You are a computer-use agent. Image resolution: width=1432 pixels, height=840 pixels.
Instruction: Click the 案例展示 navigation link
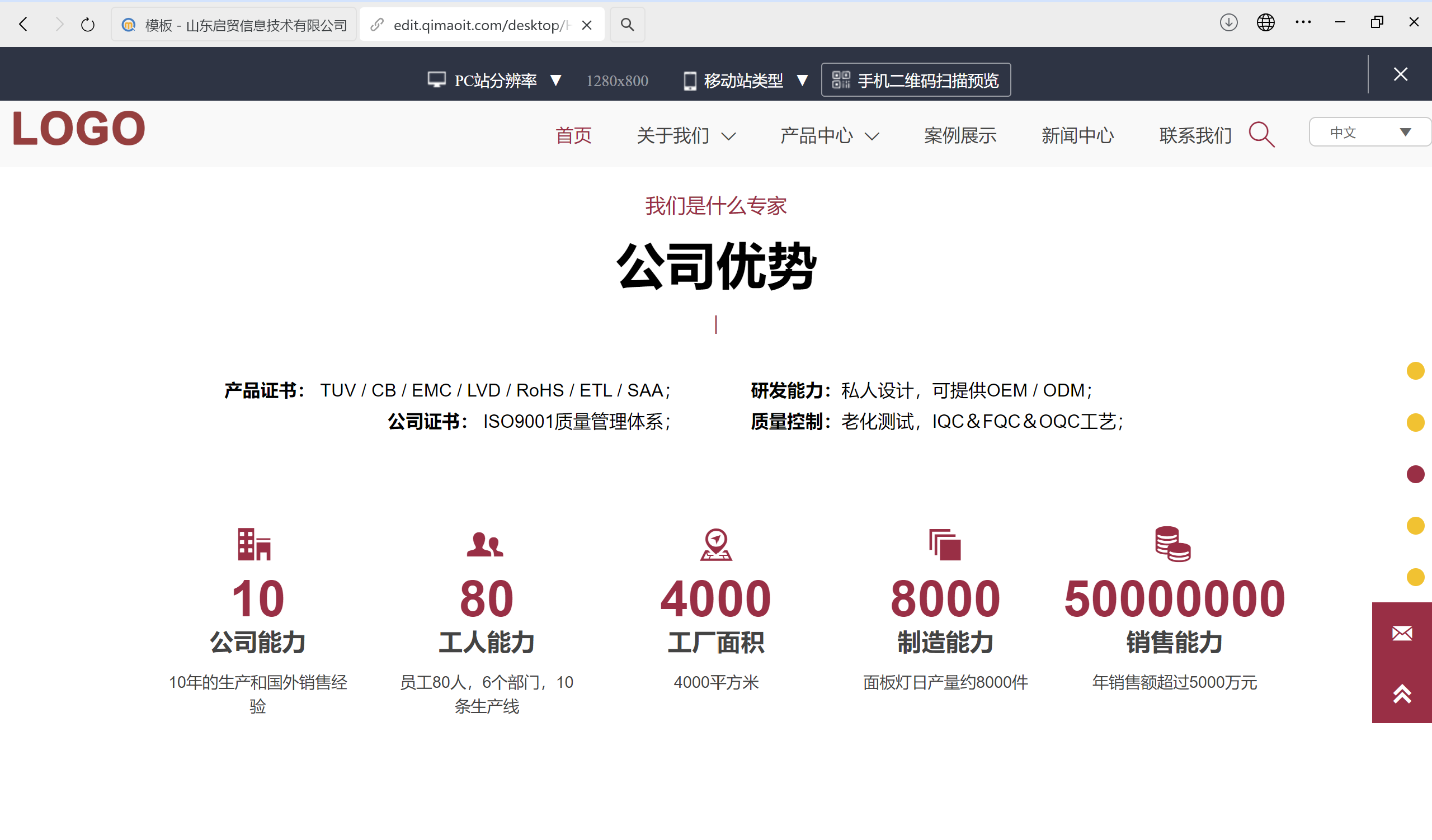(960, 136)
